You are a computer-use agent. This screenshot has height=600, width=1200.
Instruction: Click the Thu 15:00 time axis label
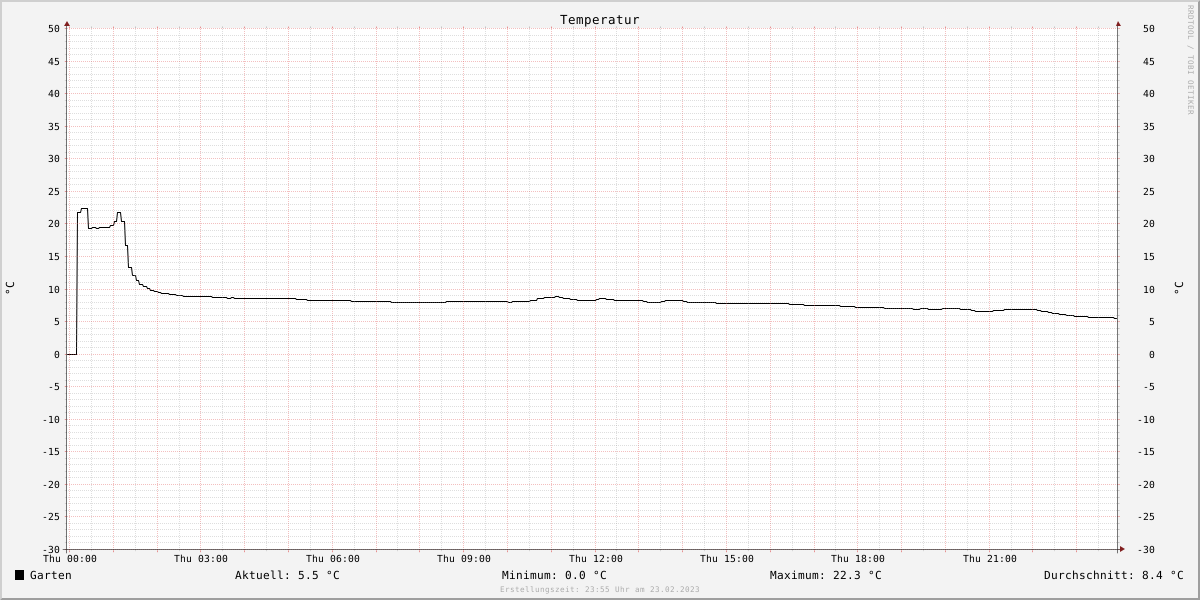(727, 559)
